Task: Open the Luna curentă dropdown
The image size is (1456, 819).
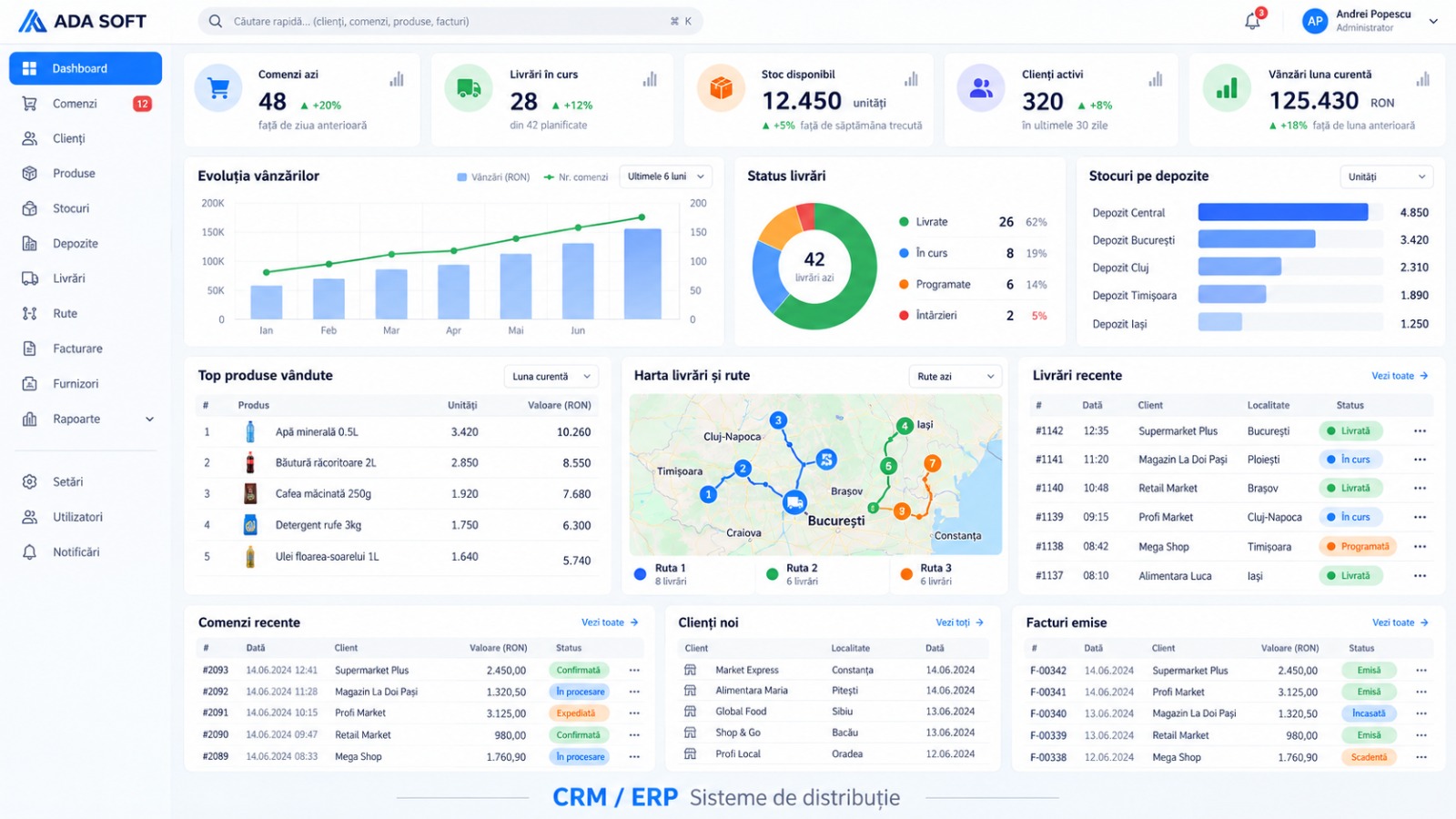Action: (551, 377)
